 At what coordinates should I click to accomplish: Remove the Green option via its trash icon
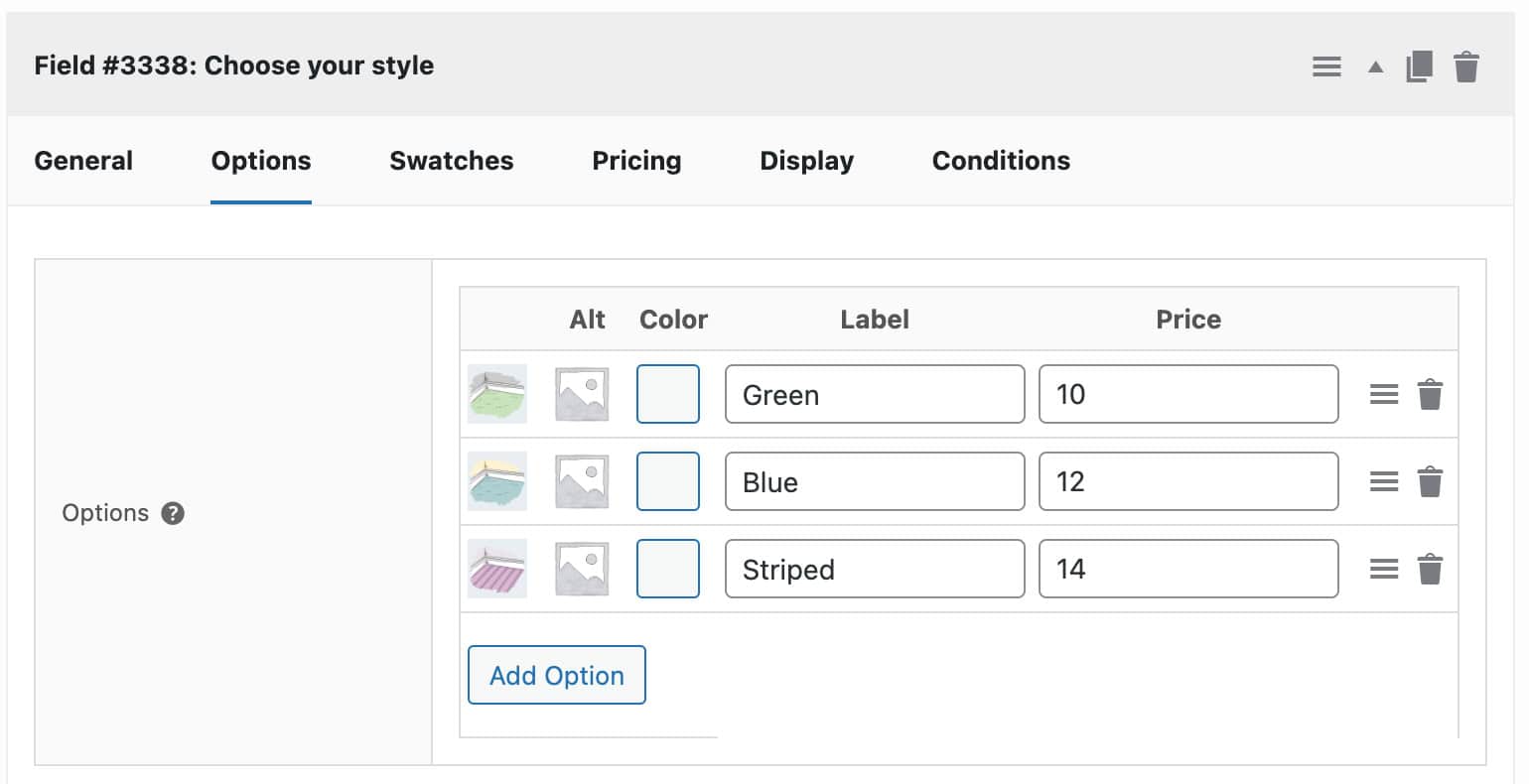click(x=1431, y=394)
